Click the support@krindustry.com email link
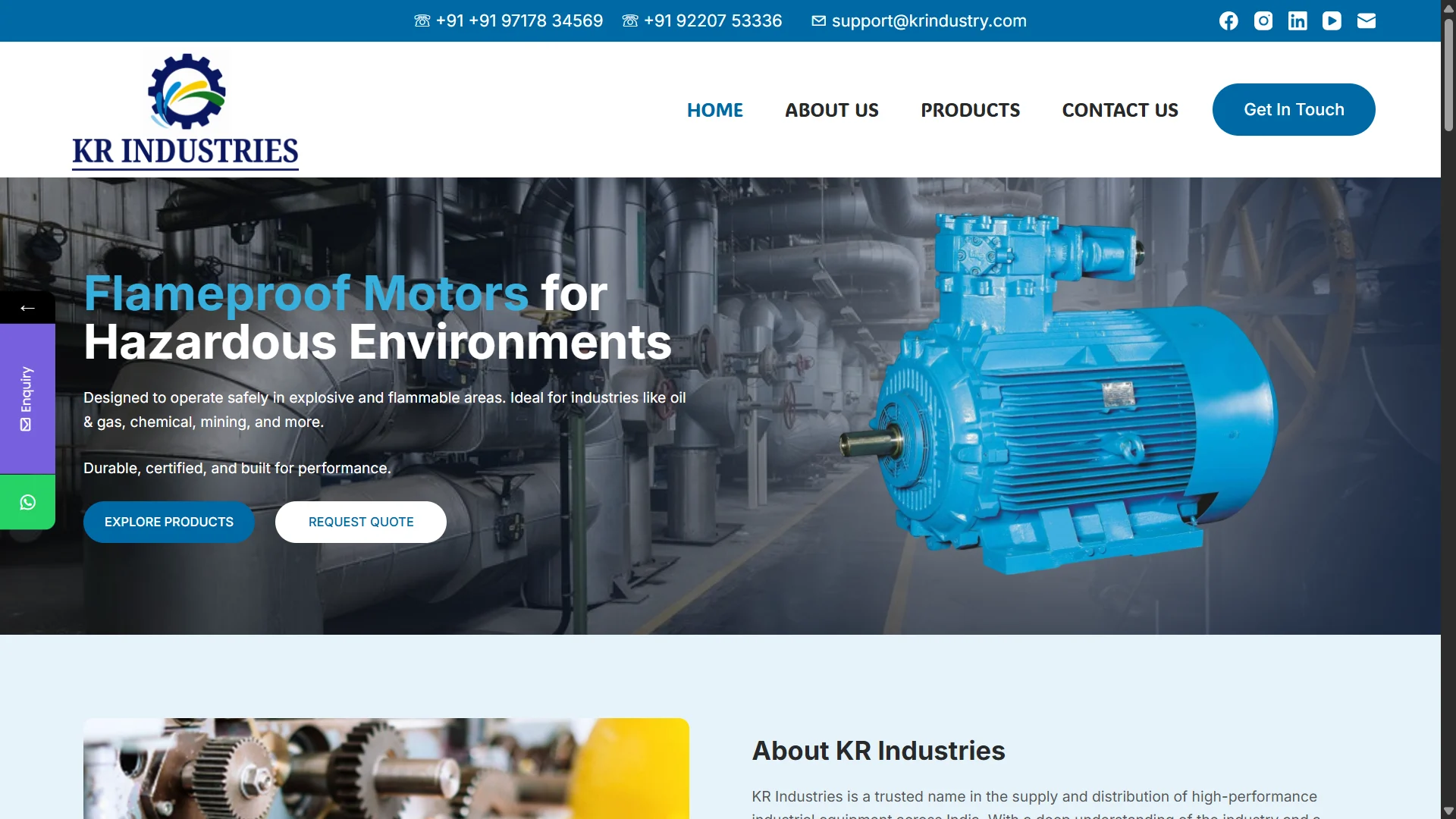Viewport: 1456px width, 819px height. pyautogui.click(x=928, y=20)
